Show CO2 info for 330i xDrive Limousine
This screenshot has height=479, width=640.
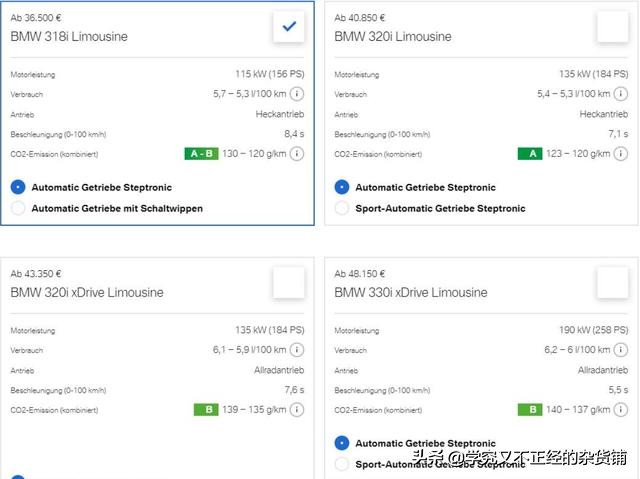[621, 410]
